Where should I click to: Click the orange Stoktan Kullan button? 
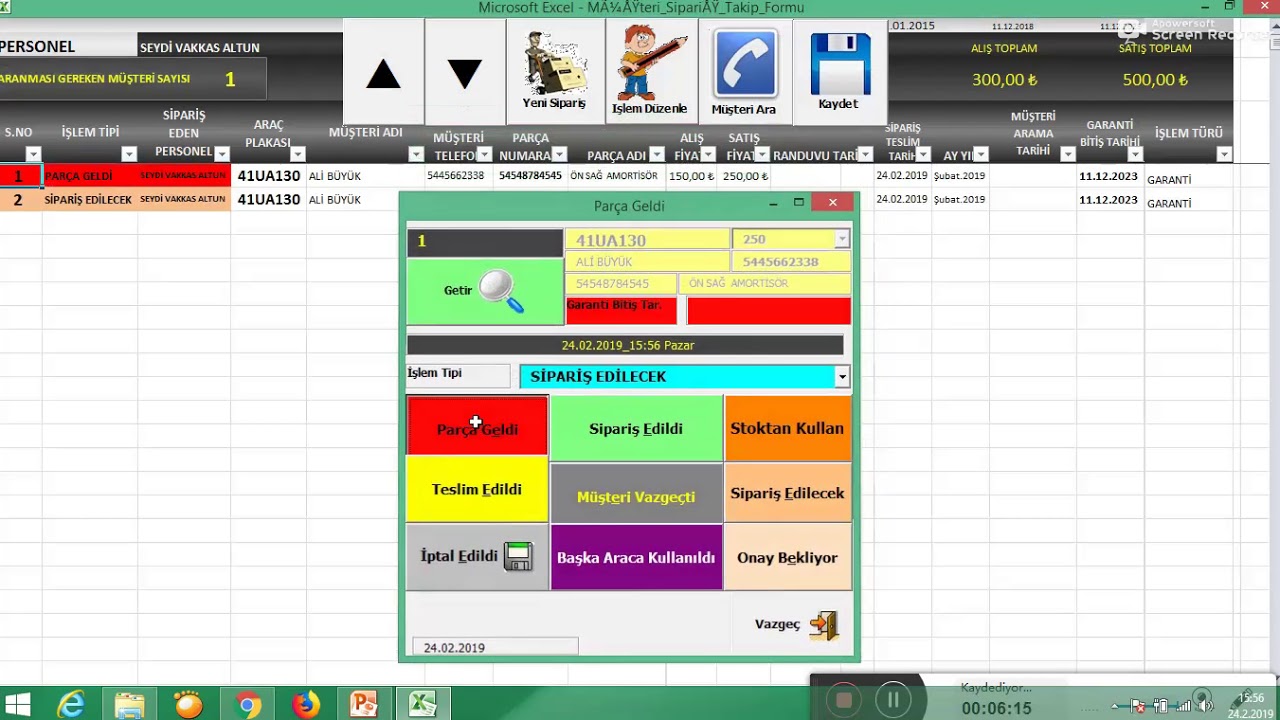coord(788,428)
